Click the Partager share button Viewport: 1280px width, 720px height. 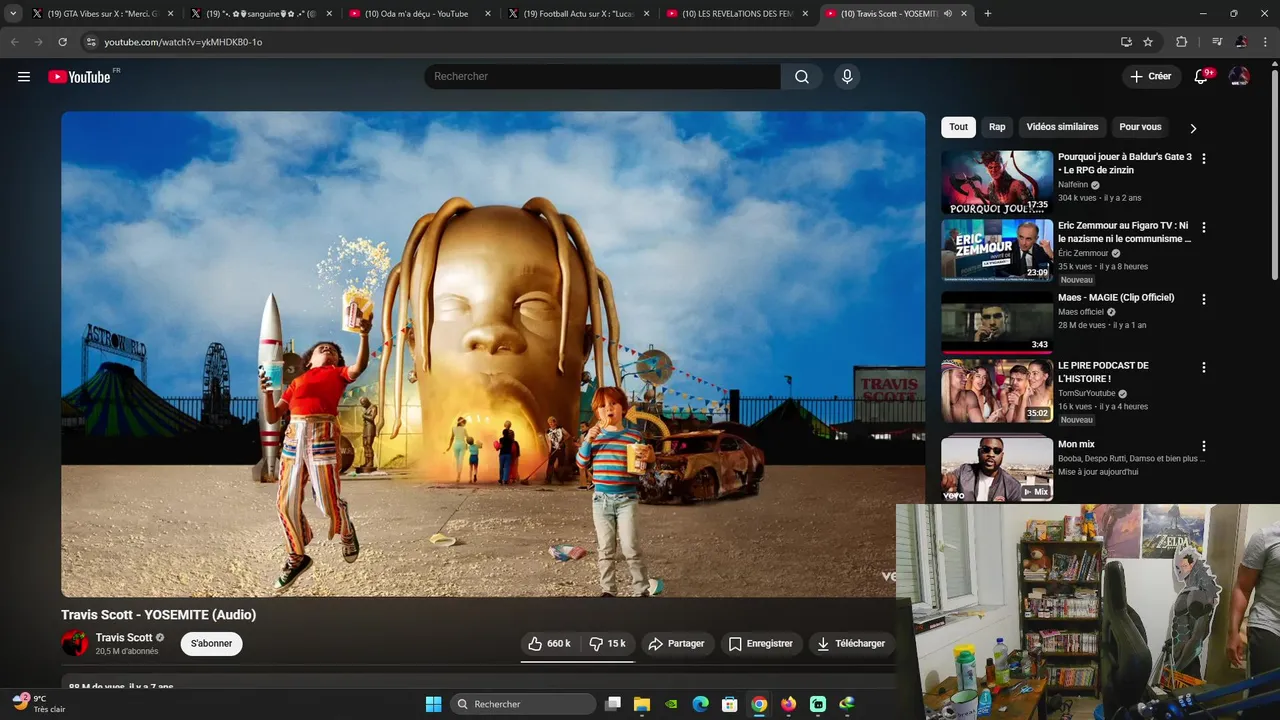[677, 644]
